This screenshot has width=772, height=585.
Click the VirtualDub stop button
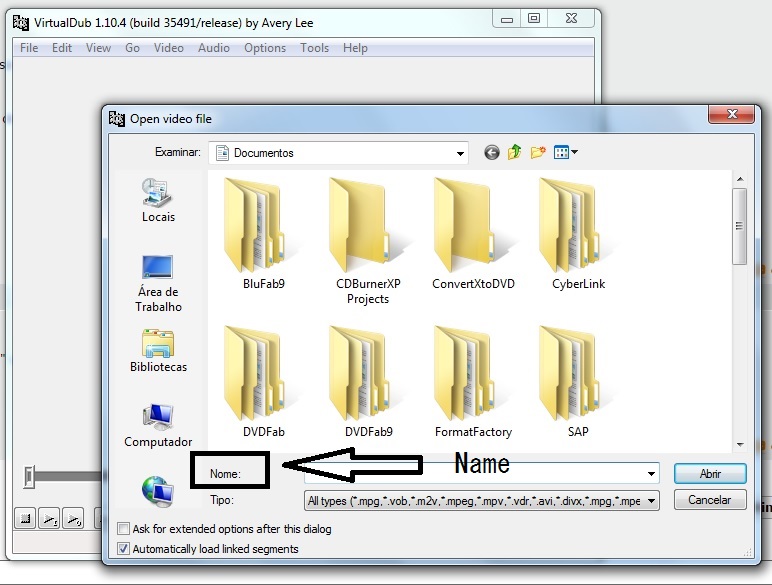click(25, 519)
